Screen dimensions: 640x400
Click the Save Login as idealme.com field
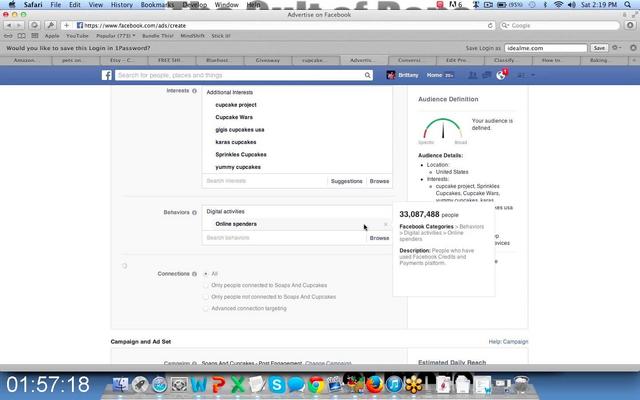pyautogui.click(x=546, y=48)
